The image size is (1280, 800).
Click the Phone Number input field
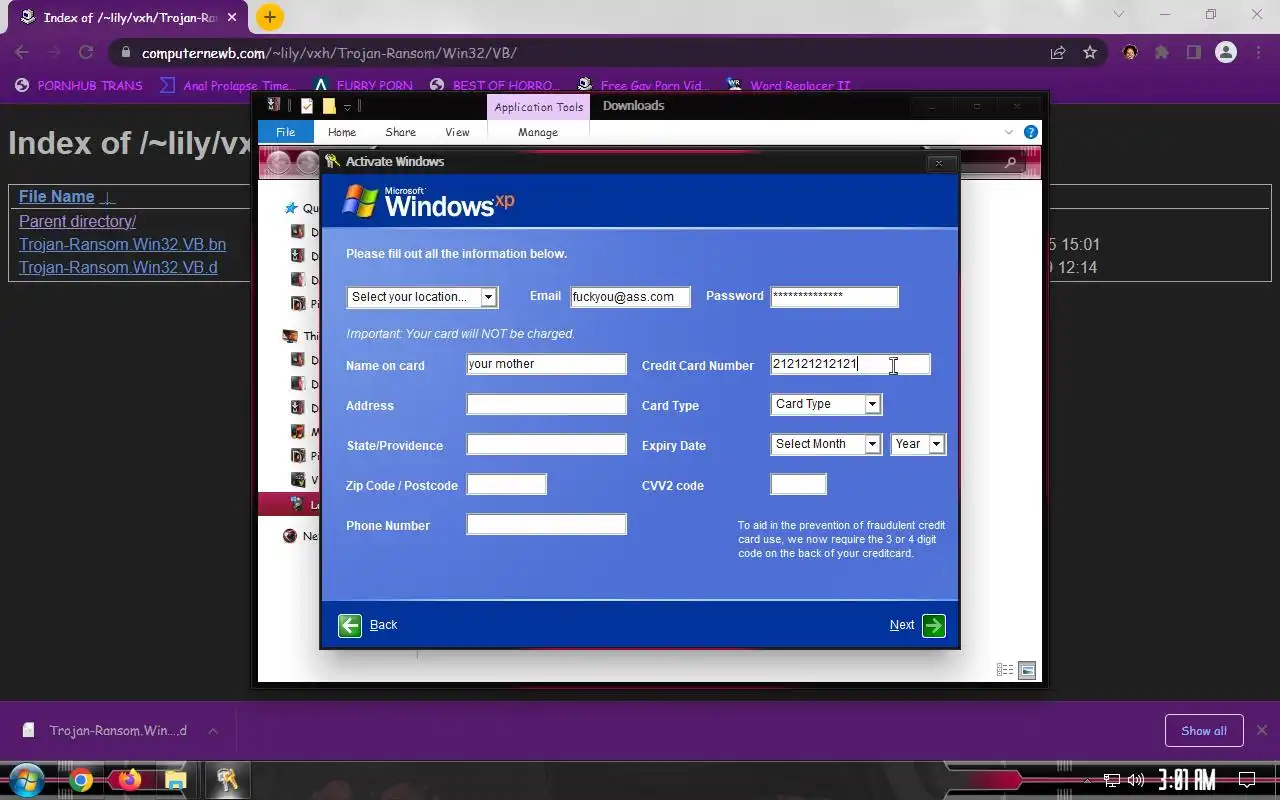[546, 524]
